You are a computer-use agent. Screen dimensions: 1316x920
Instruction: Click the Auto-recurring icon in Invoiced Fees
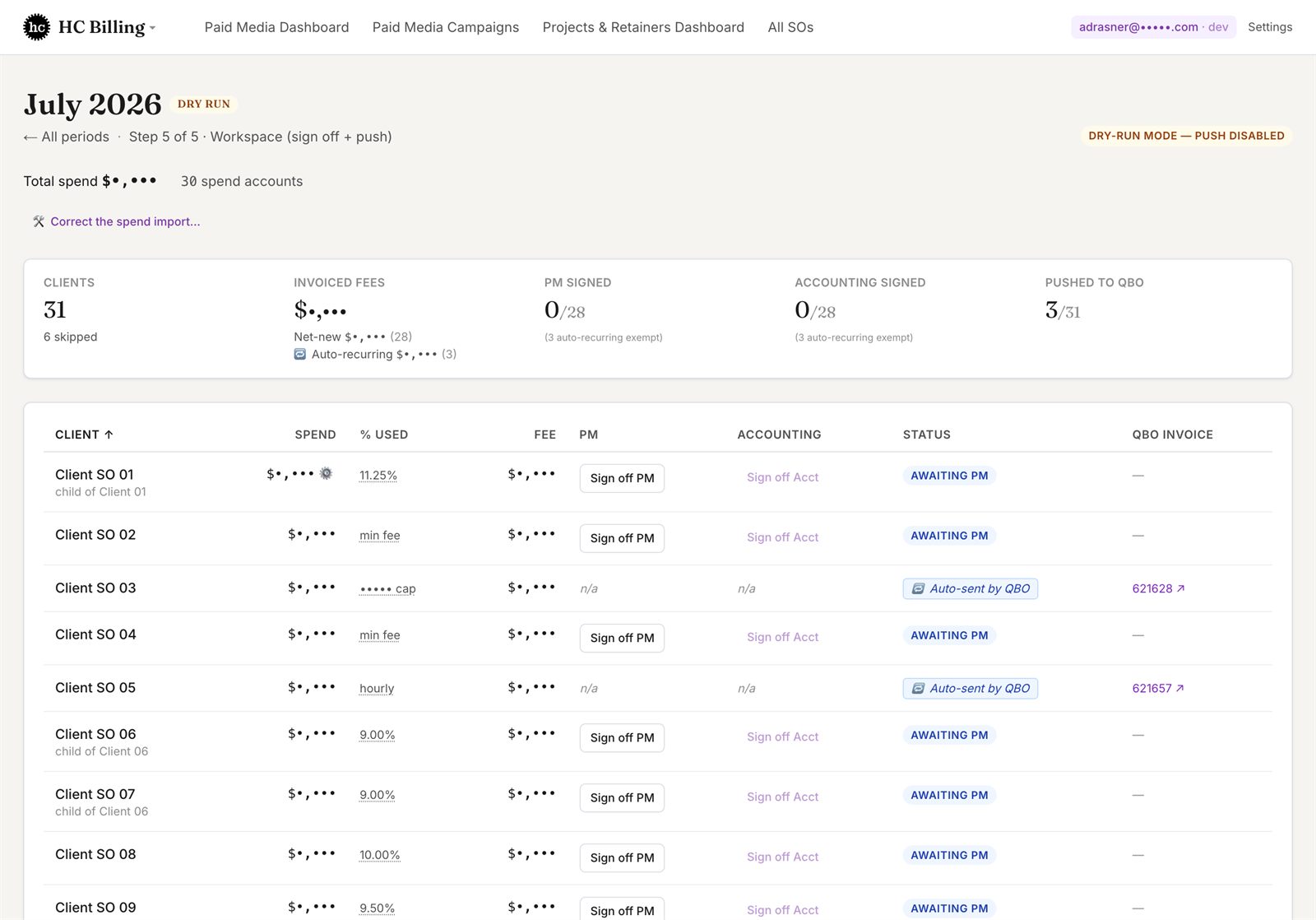pyautogui.click(x=300, y=354)
